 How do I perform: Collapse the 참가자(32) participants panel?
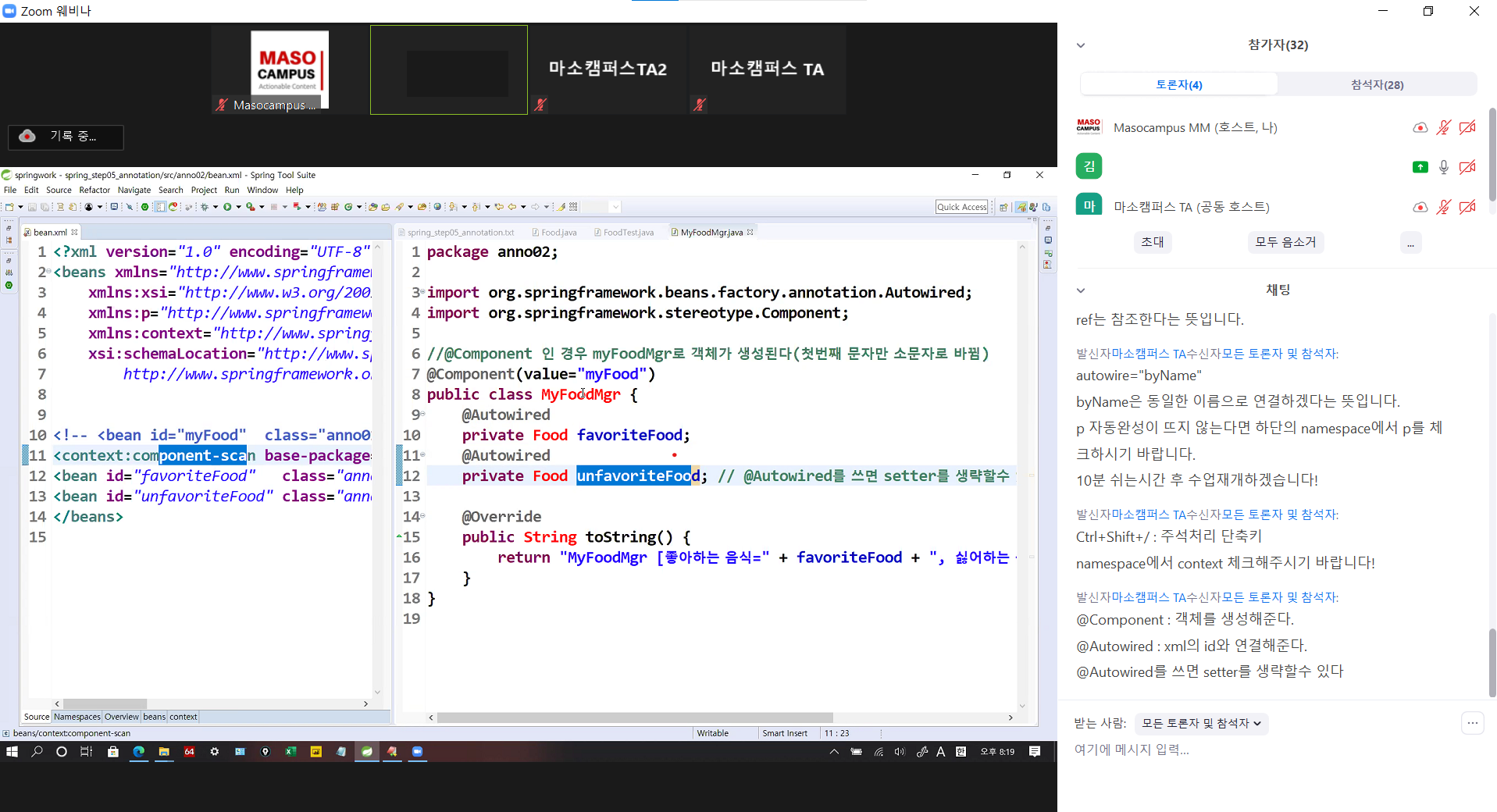(x=1081, y=45)
